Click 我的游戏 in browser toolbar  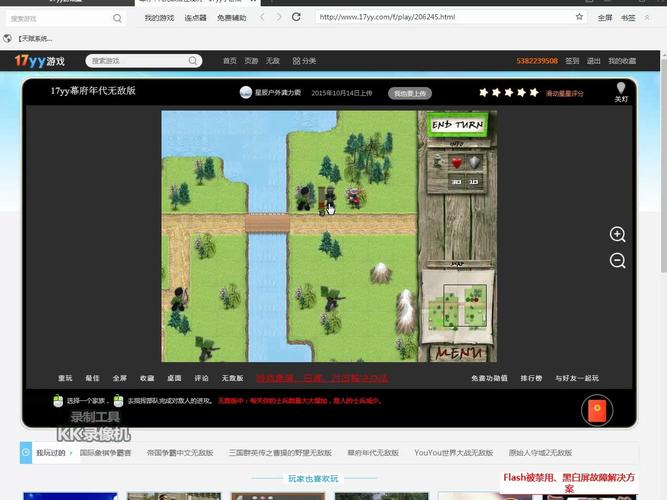pyautogui.click(x=160, y=18)
